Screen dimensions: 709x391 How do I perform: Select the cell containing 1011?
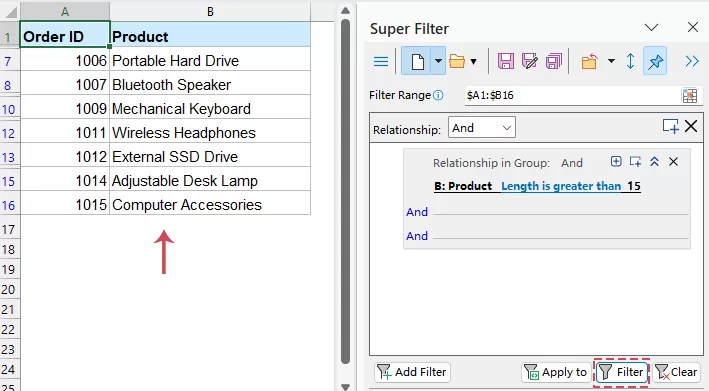tap(65, 132)
